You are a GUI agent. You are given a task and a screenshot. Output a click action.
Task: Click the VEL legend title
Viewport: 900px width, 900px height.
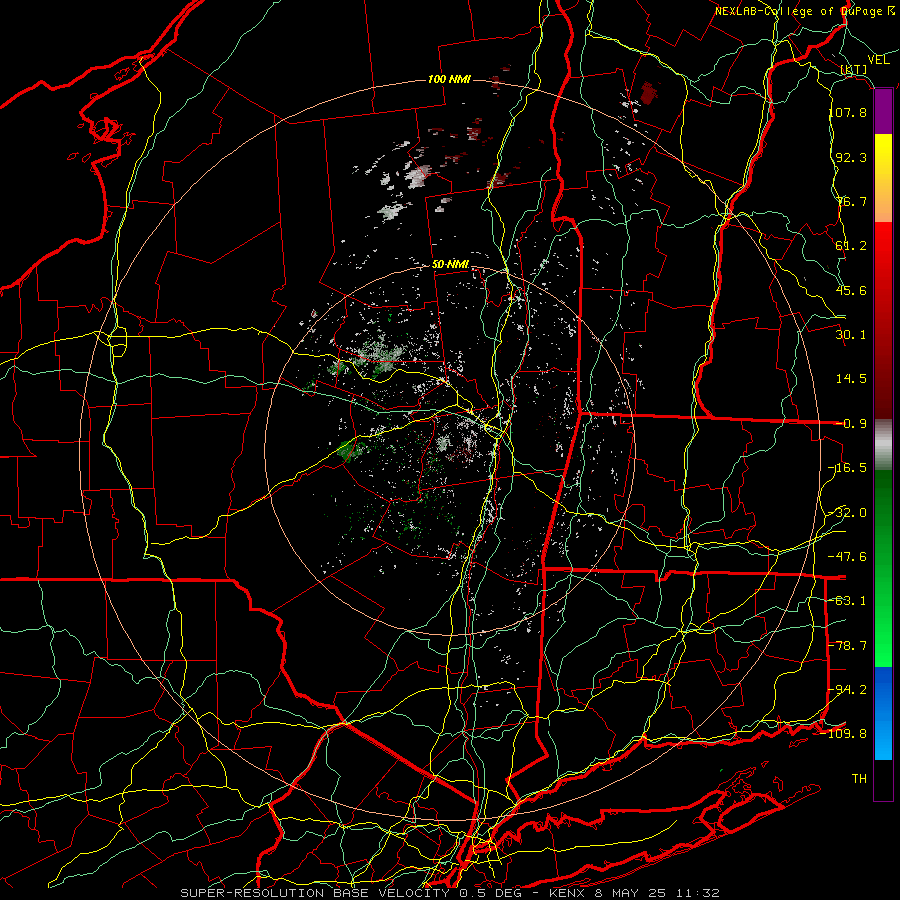(879, 60)
